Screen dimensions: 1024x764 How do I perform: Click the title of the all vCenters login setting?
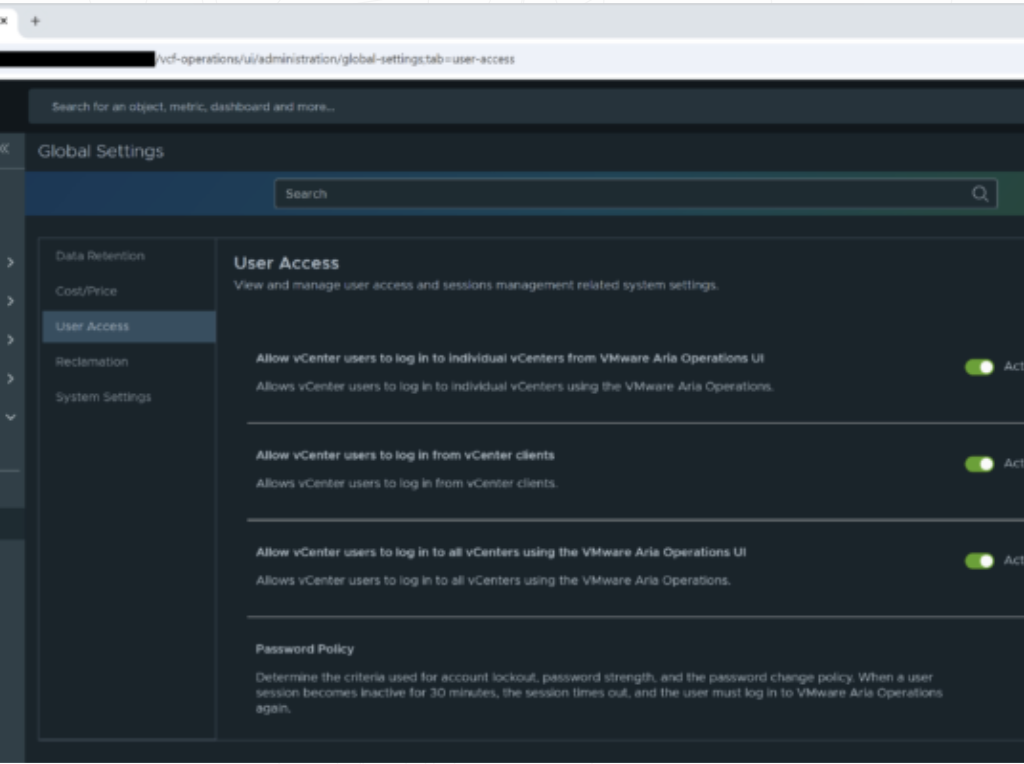(x=501, y=552)
